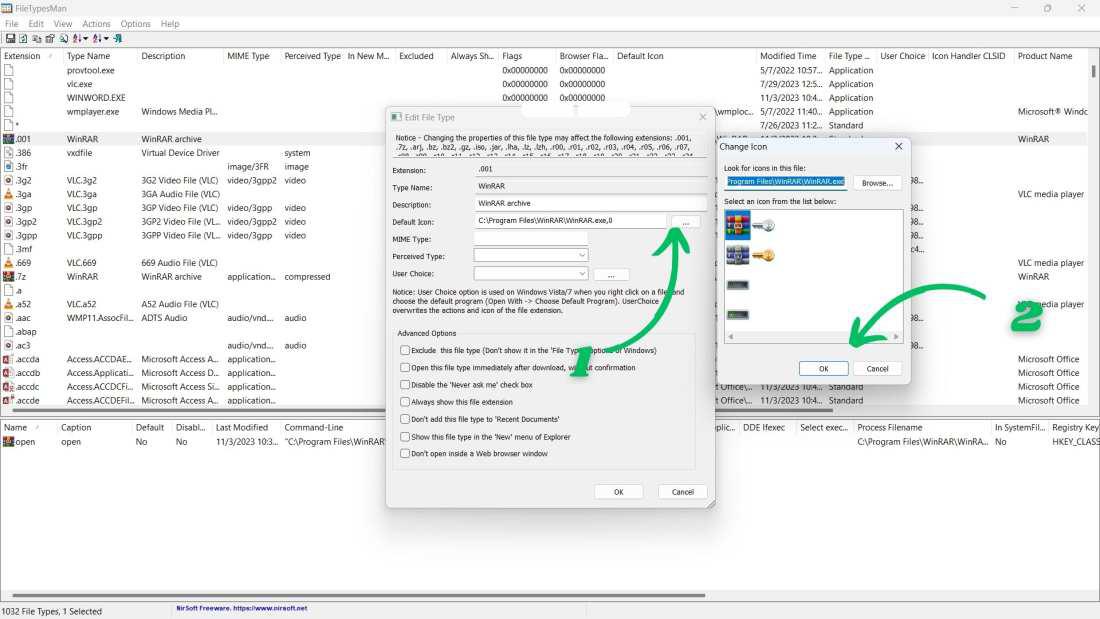The height and width of the screenshot is (619, 1100).
Task: Click the Save toolbar icon
Action: click(11, 39)
